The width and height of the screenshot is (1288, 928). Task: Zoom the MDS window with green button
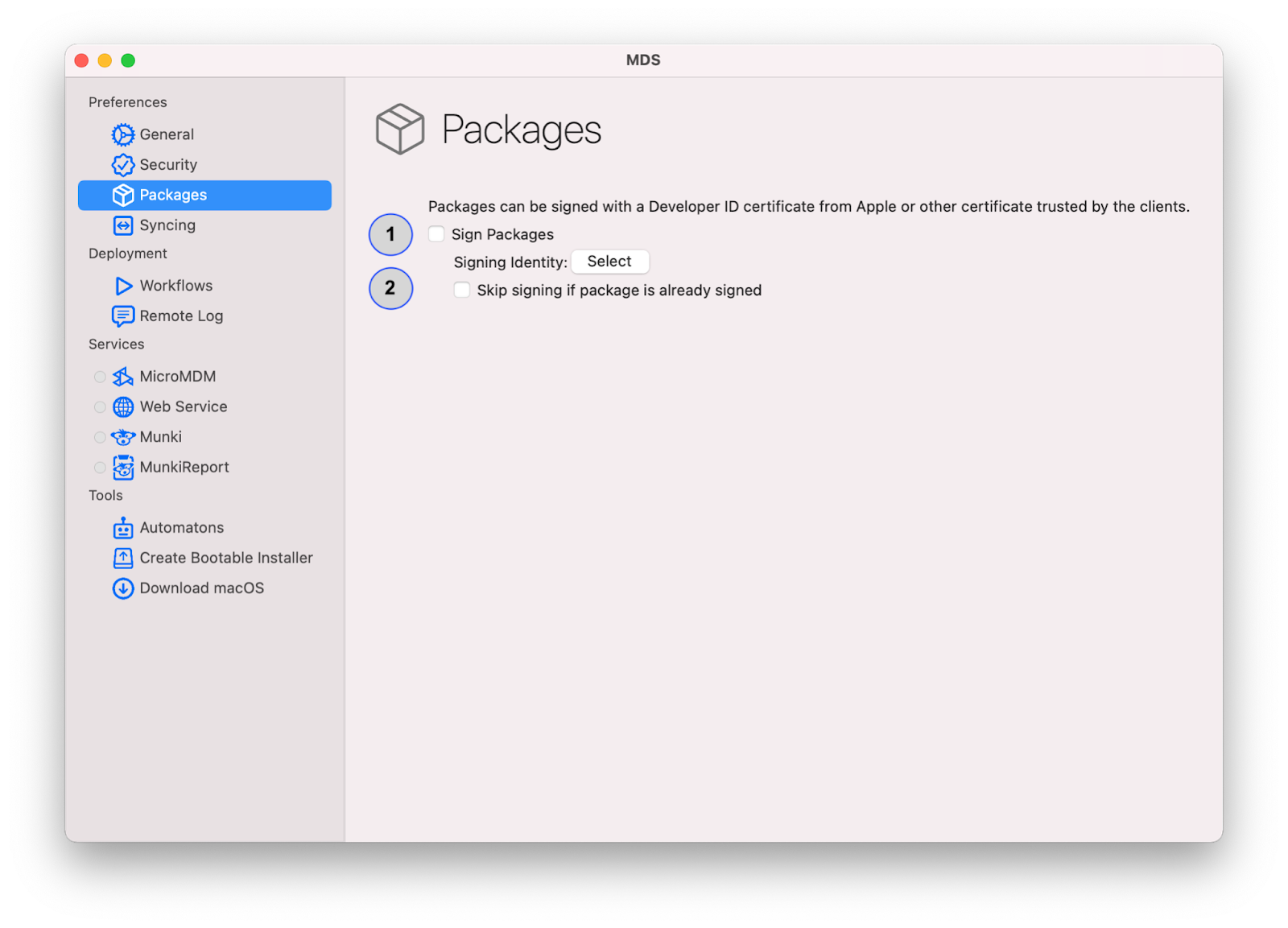[128, 60]
